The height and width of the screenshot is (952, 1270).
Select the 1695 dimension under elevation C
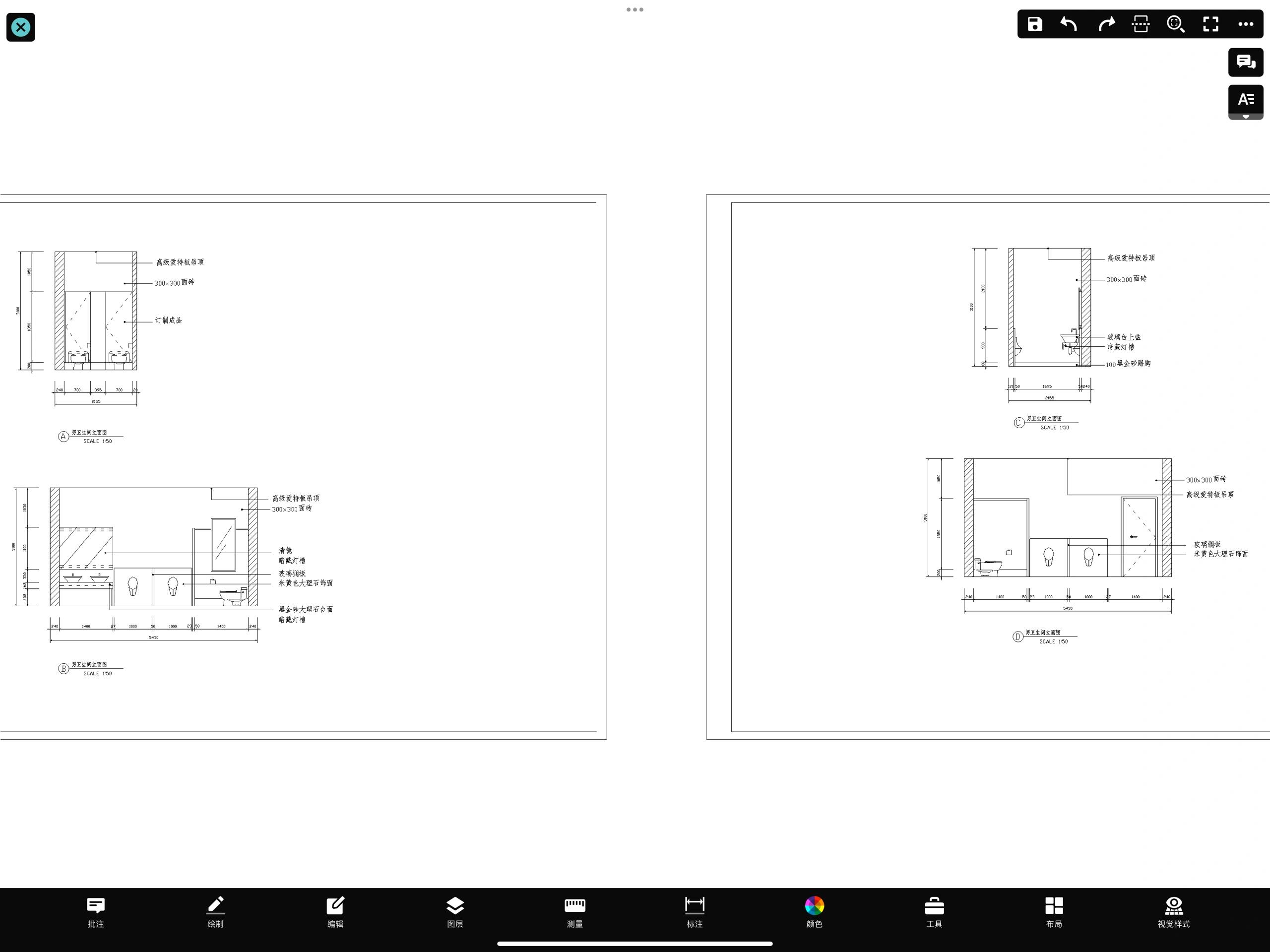click(x=1047, y=386)
